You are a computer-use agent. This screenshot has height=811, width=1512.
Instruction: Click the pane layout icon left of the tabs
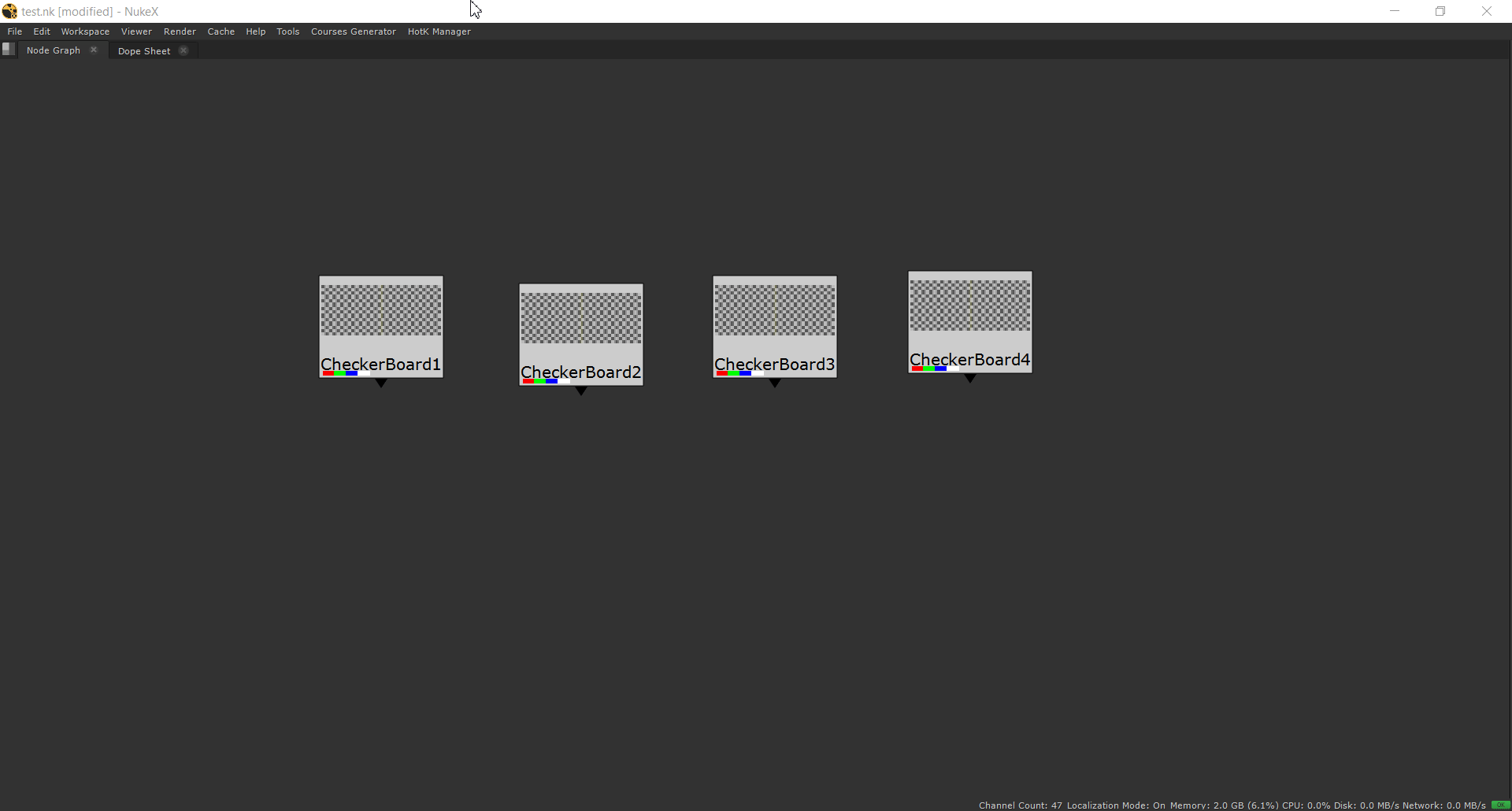pos(8,49)
